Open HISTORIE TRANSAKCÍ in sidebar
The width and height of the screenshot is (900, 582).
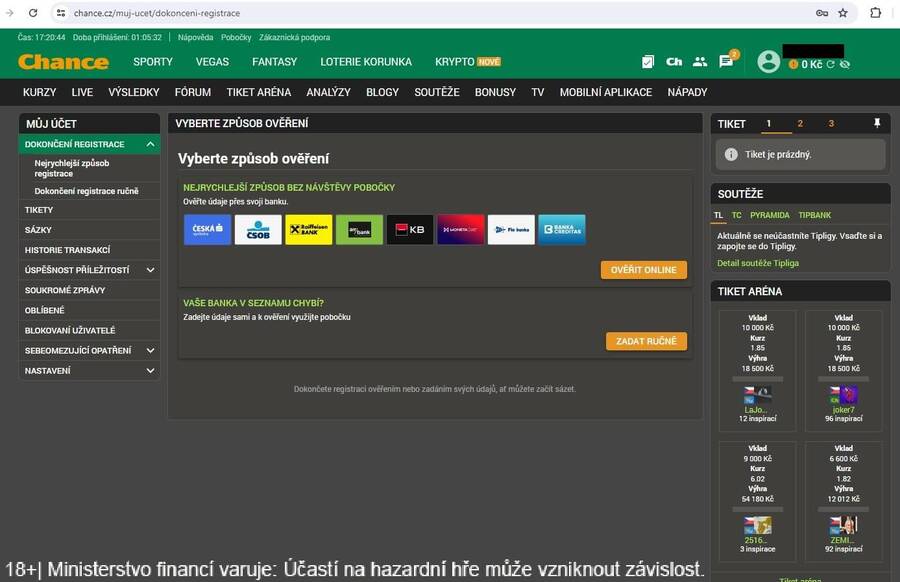89,250
